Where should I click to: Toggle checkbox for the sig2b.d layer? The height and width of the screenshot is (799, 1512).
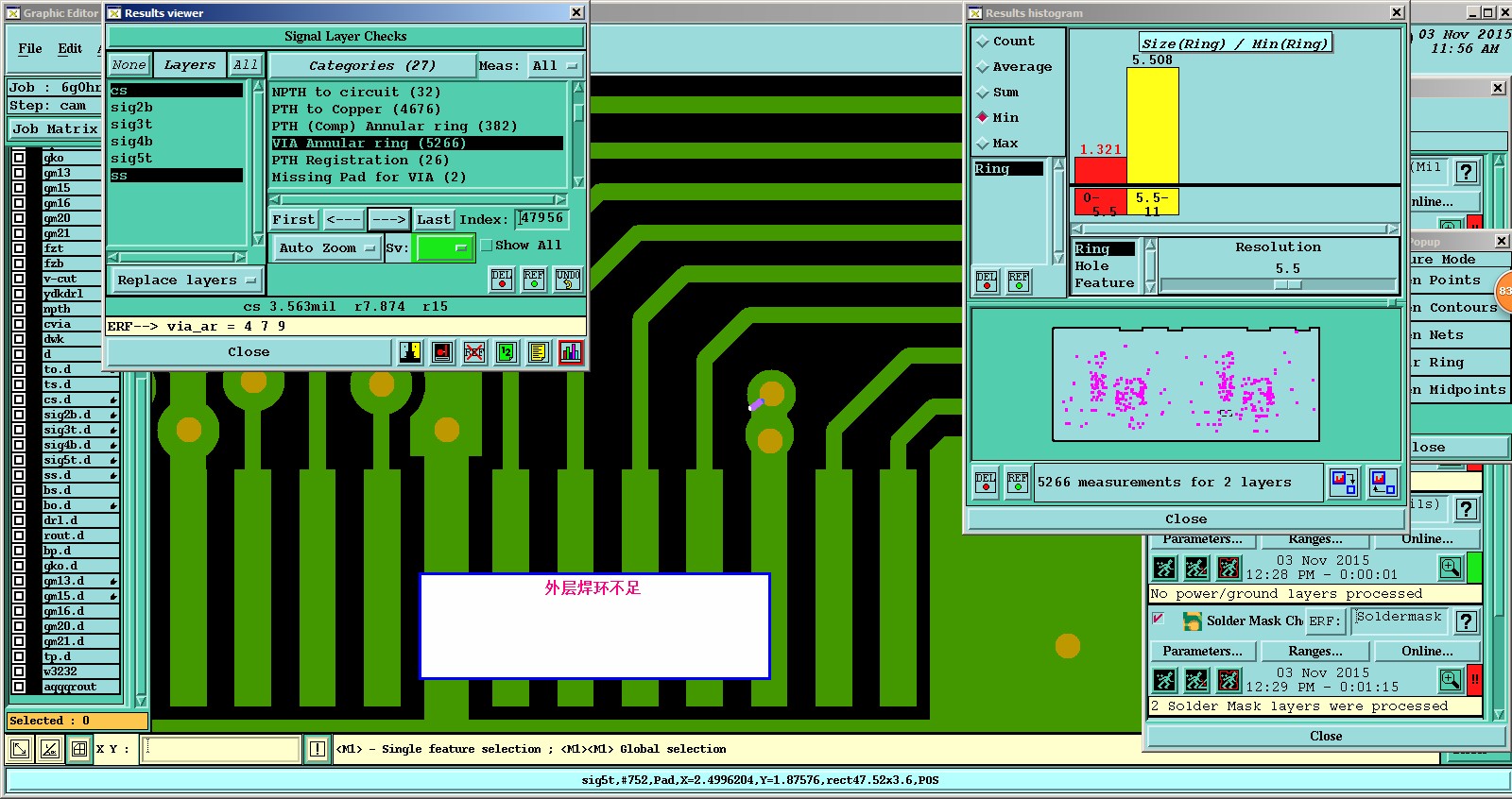click(19, 415)
